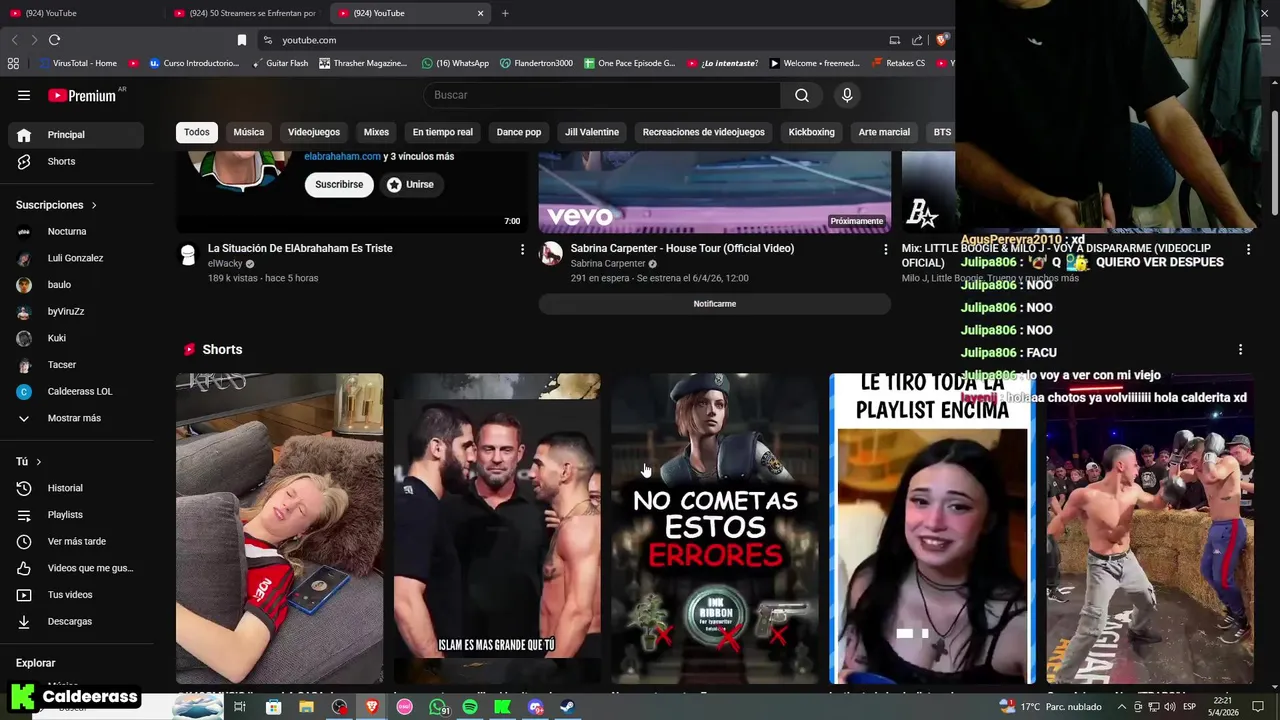Select the Dance pop chip

(519, 132)
